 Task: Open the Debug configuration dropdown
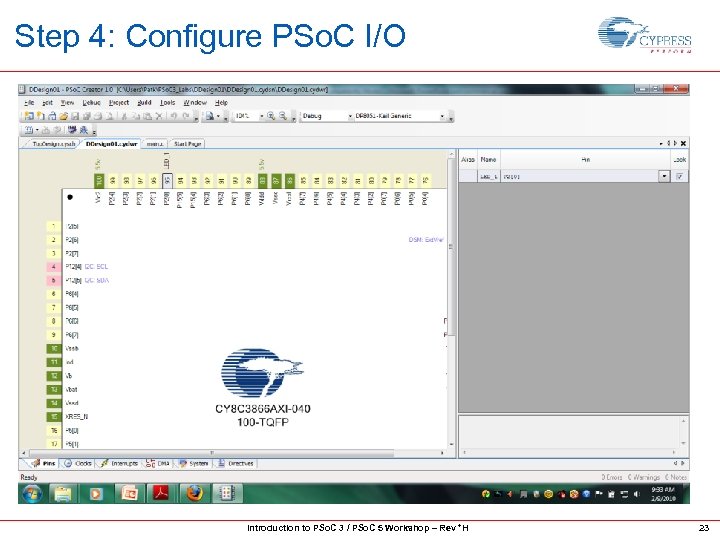(350, 116)
